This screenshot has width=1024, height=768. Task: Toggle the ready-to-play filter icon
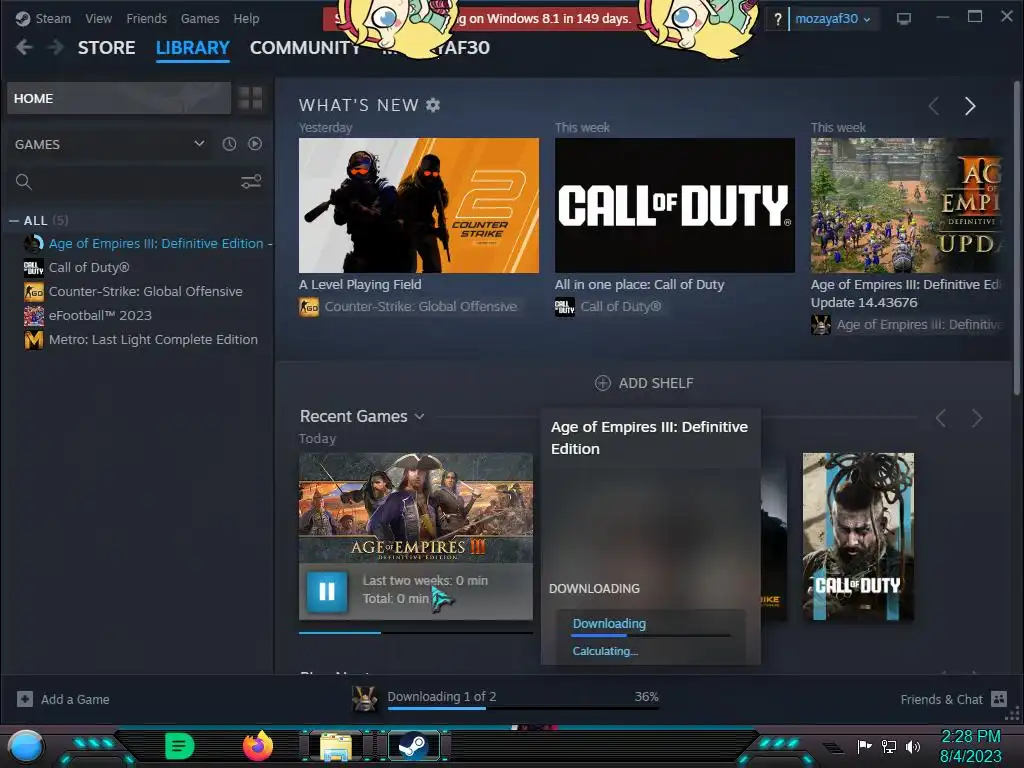click(255, 144)
